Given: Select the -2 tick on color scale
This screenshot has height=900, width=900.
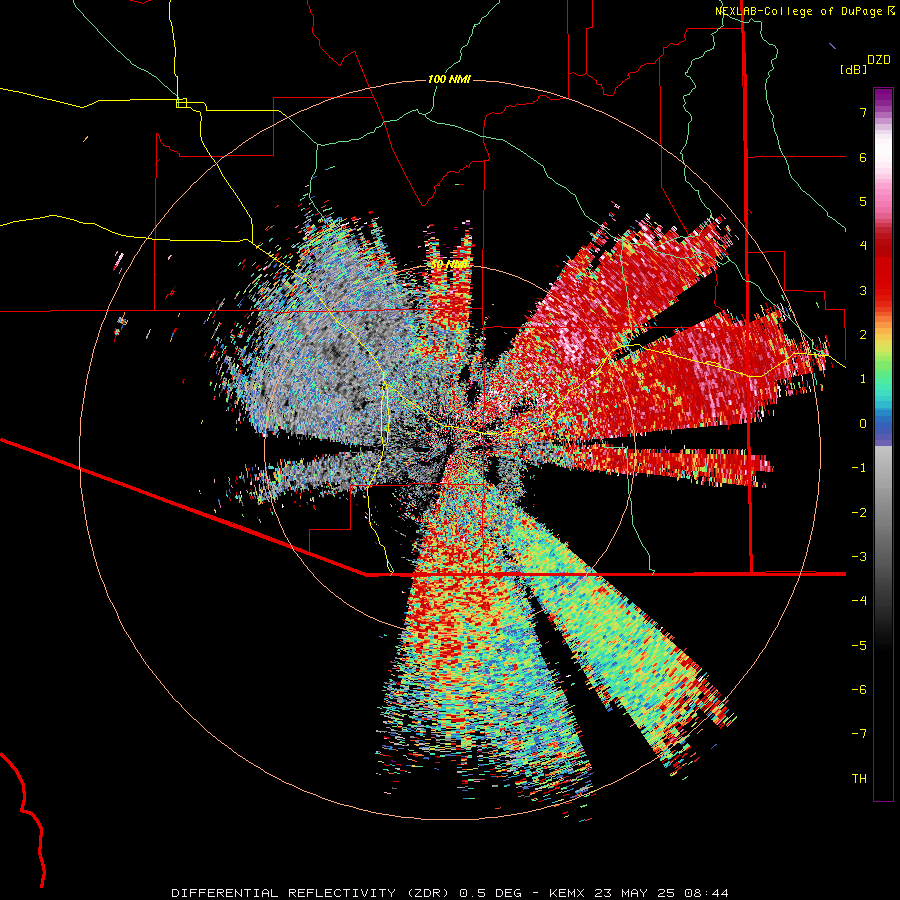Looking at the screenshot, I should click(x=859, y=513).
